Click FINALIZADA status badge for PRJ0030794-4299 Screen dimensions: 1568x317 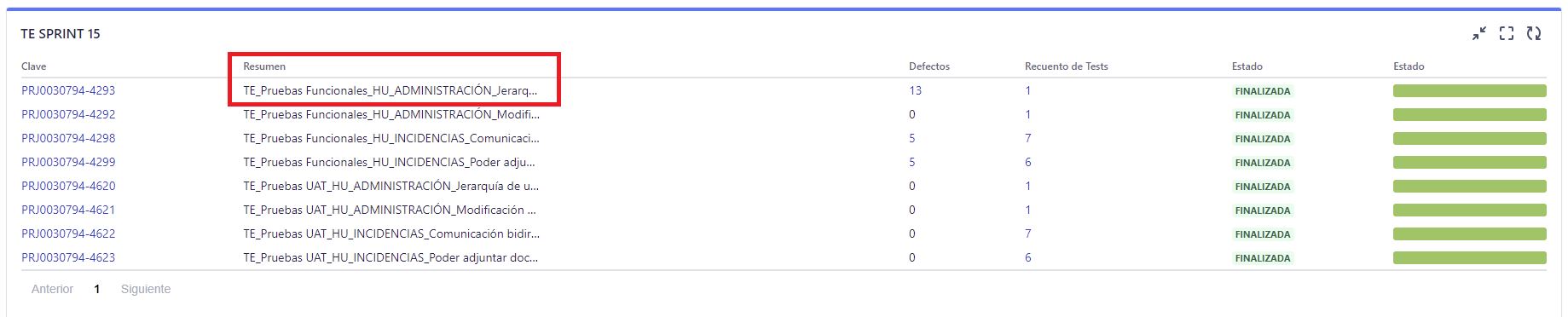point(1263,162)
